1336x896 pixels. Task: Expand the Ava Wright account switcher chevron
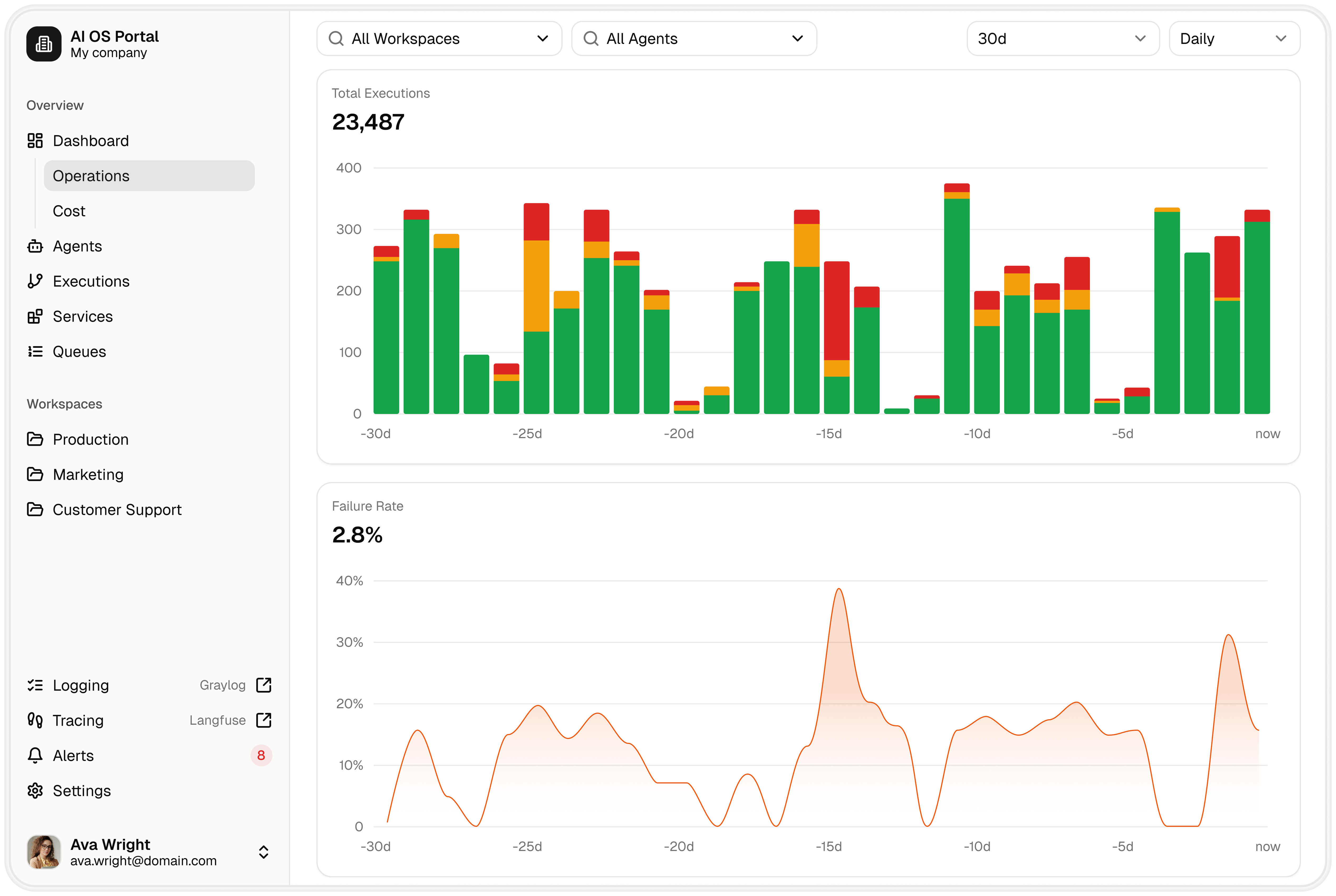click(x=264, y=852)
